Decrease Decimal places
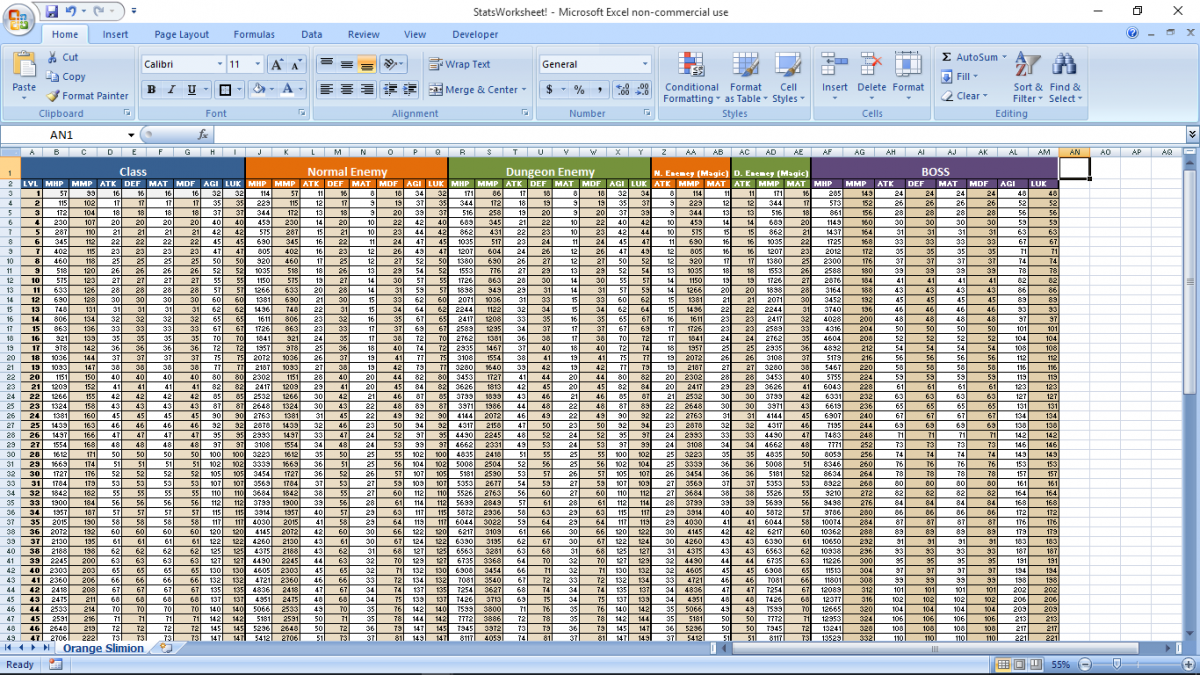This screenshot has width=1200, height=675. pos(643,90)
